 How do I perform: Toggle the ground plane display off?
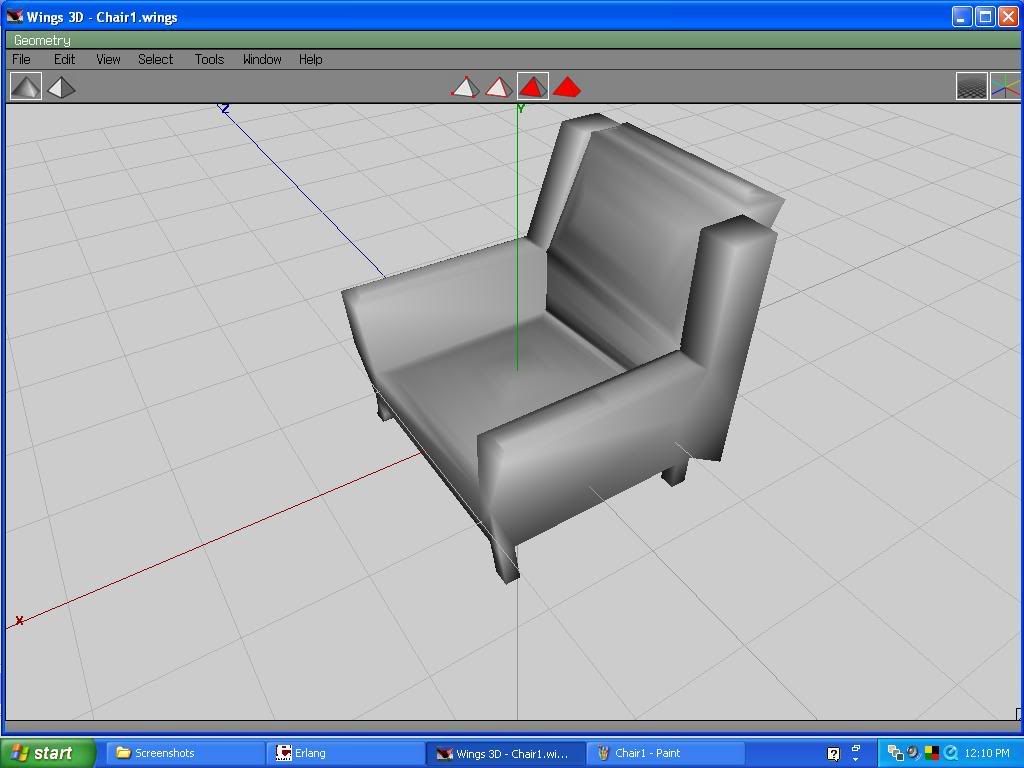[x=971, y=87]
